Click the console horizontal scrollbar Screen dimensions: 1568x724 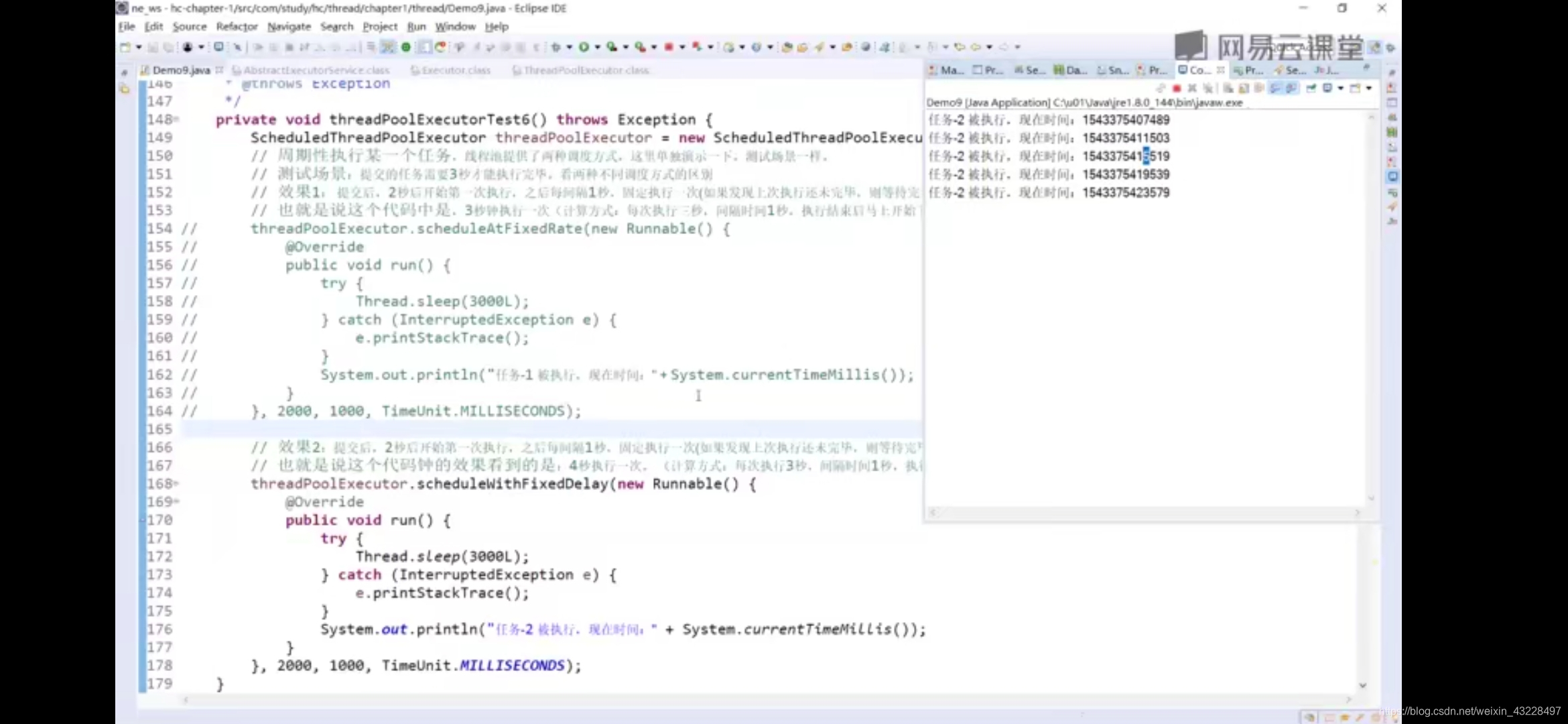click(1146, 512)
